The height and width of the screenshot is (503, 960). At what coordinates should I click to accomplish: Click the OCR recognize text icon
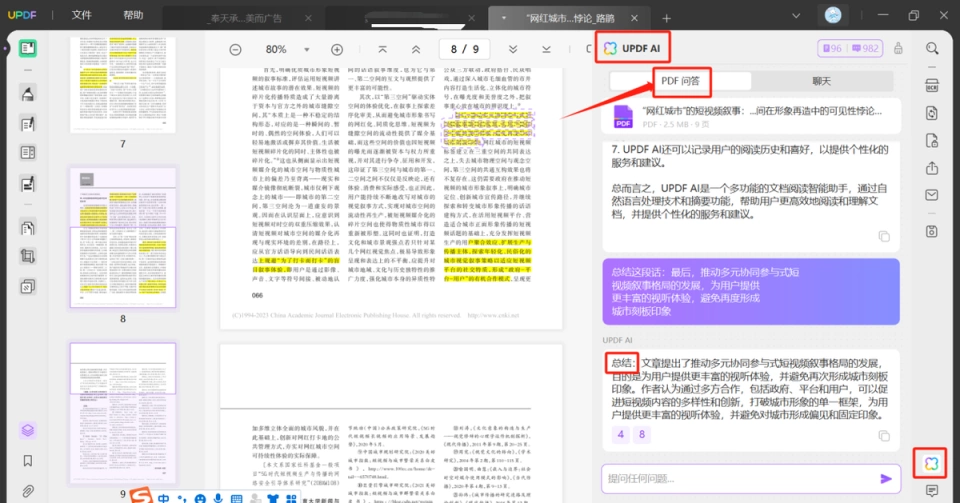[932, 86]
